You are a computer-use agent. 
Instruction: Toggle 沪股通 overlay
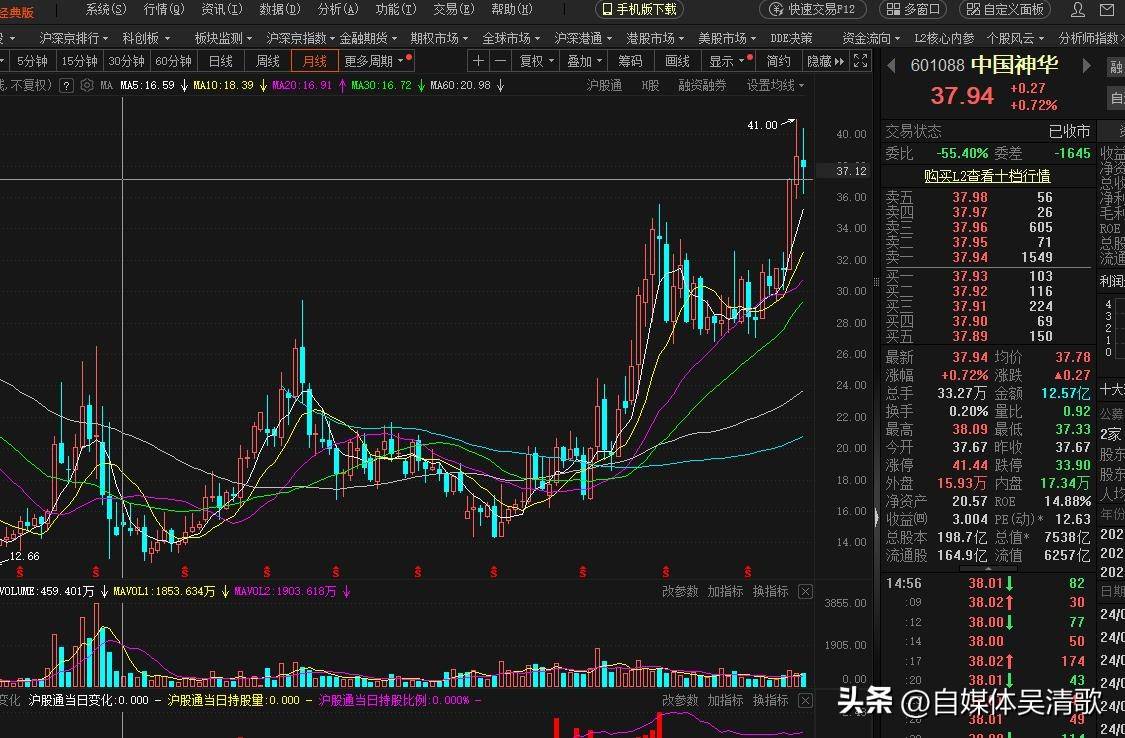(604, 85)
